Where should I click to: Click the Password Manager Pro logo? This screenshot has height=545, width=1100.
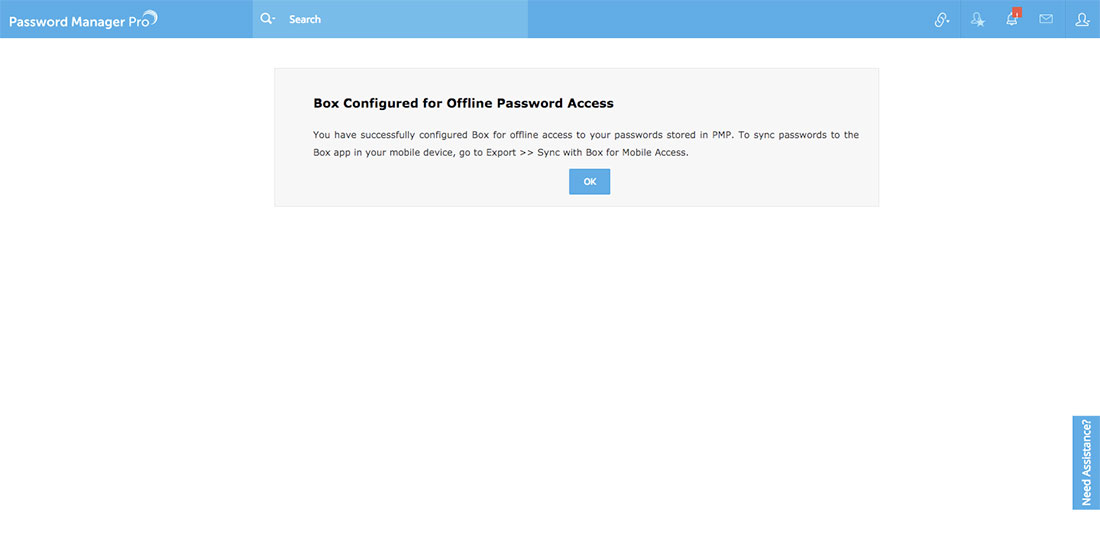[83, 20]
